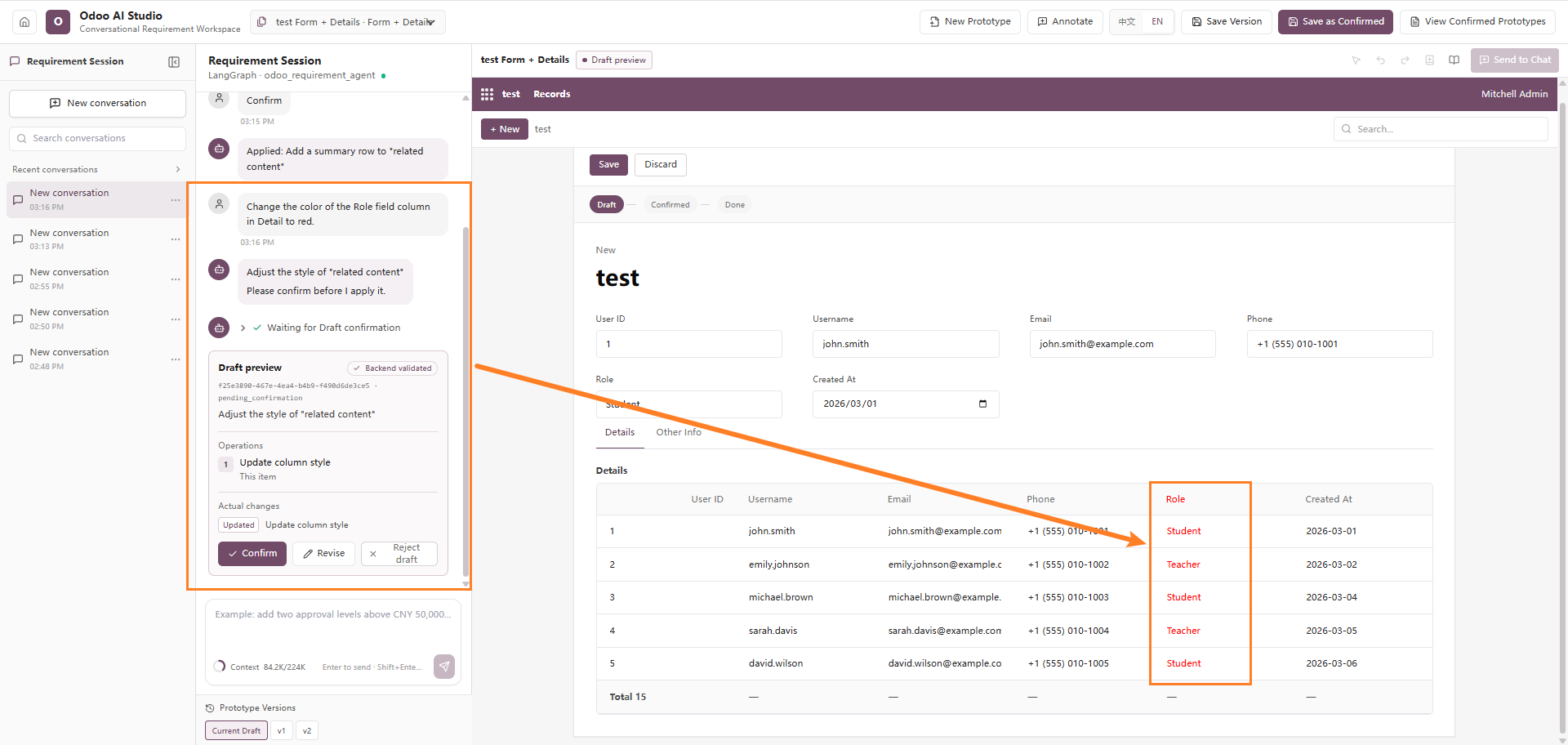This screenshot has height=745, width=1568.
Task: Switch interface language to EN
Action: click(x=1157, y=22)
